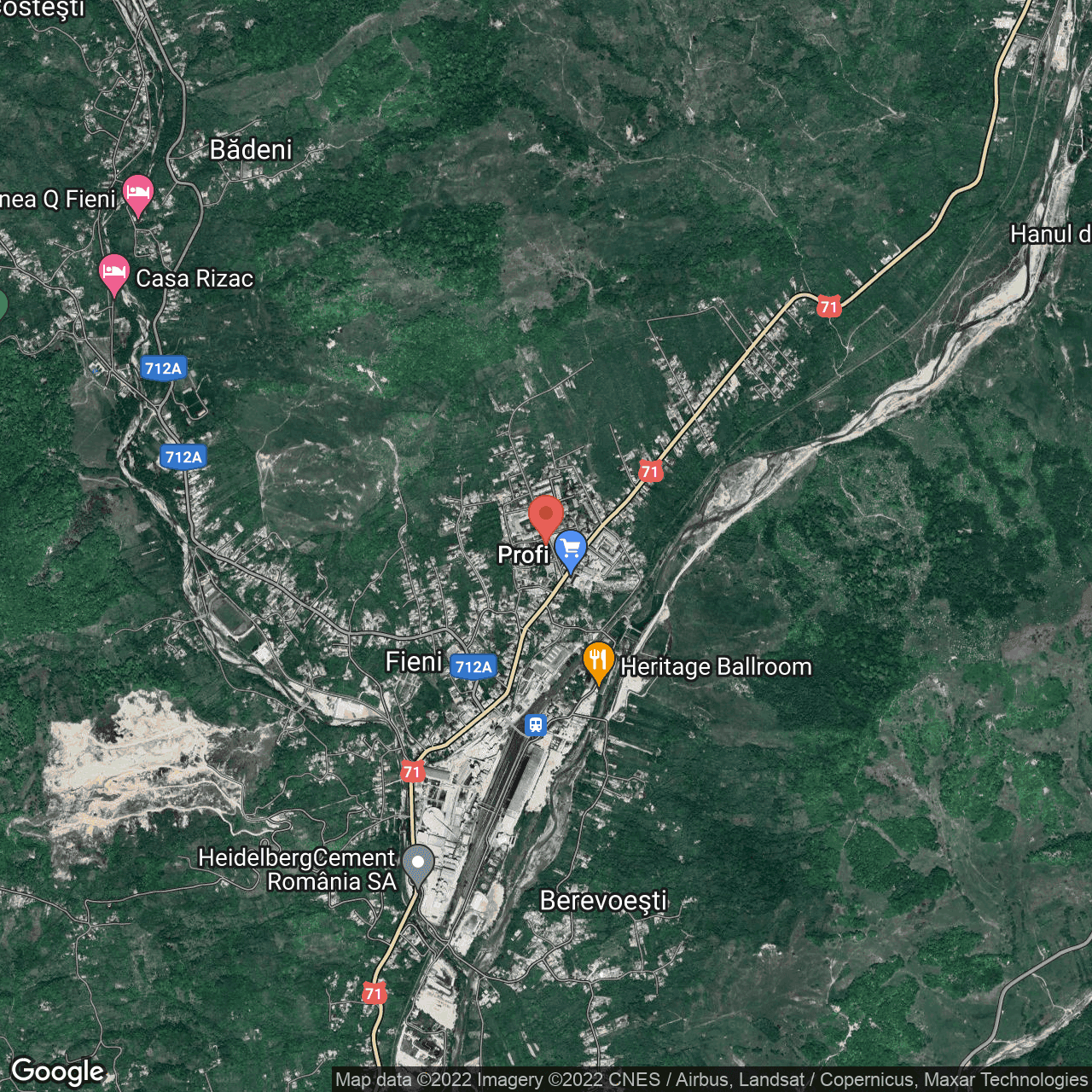
Task: Open the Casa Rizac name label
Action: (195, 279)
